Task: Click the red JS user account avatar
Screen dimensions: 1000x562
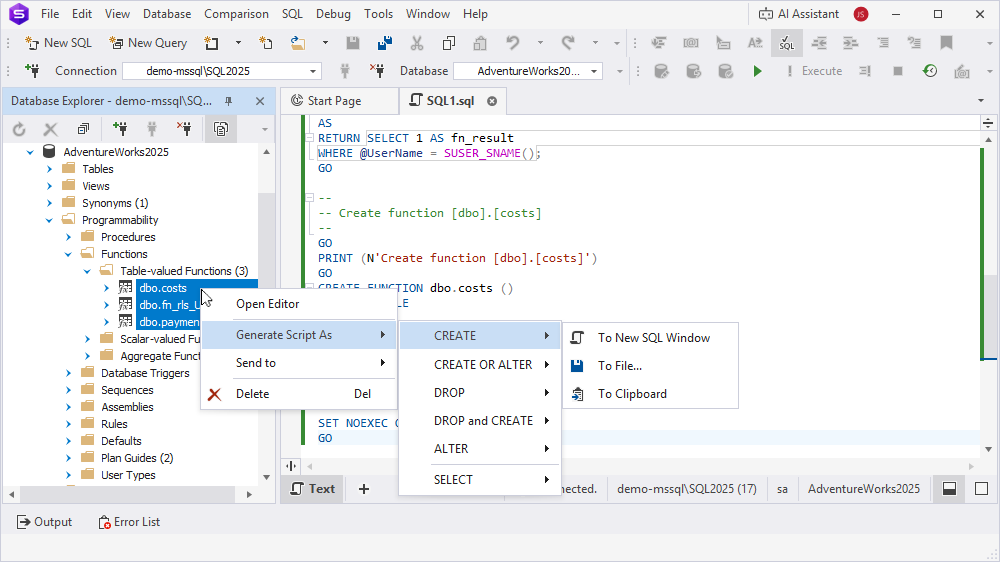Action: point(861,13)
